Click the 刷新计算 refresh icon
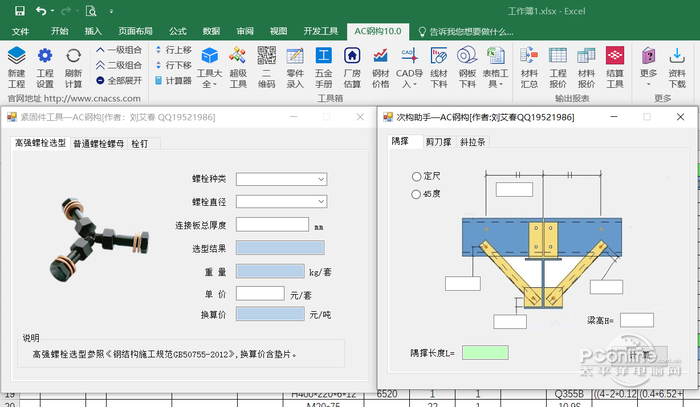 point(74,58)
